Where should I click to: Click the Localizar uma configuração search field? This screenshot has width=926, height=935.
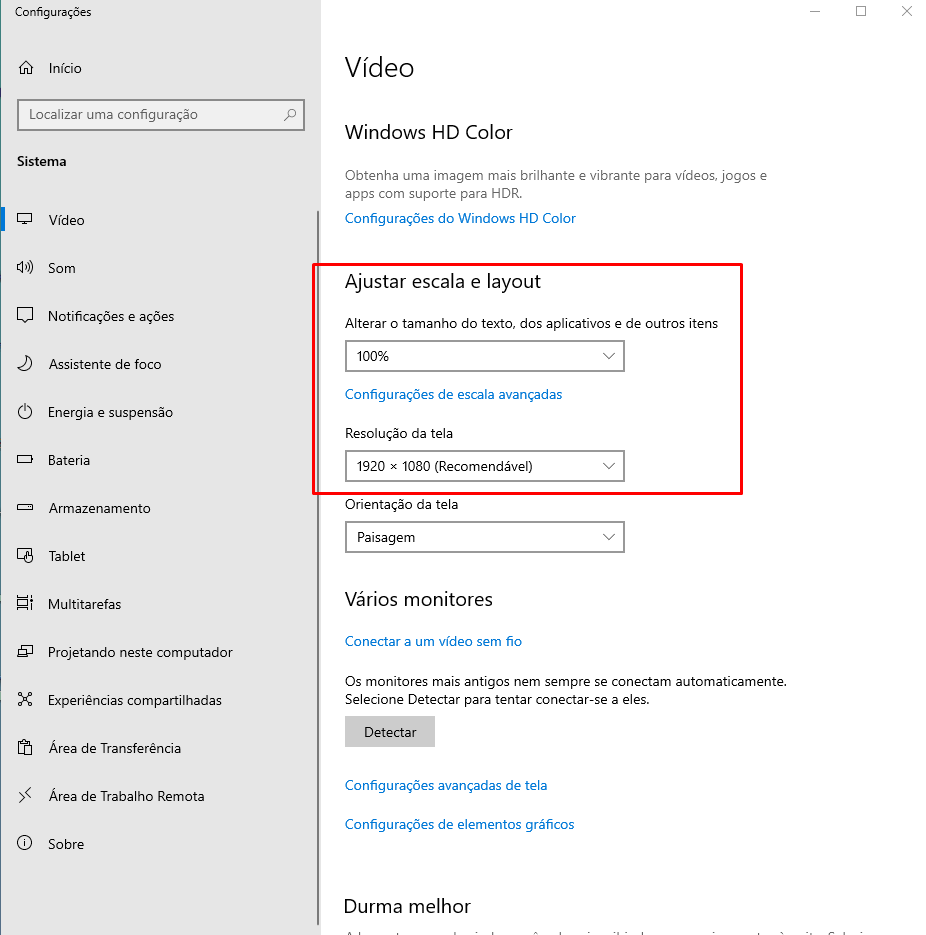tap(150, 115)
